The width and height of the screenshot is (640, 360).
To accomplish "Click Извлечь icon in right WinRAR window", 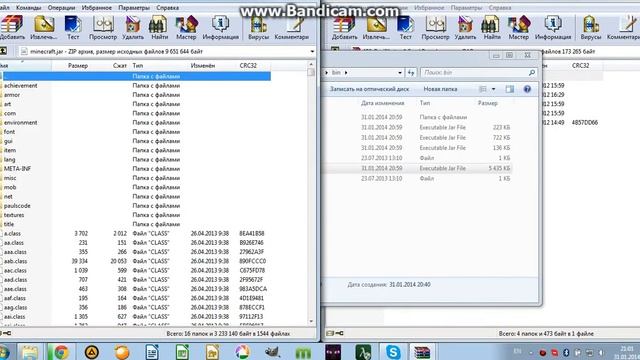I will coord(376,24).
